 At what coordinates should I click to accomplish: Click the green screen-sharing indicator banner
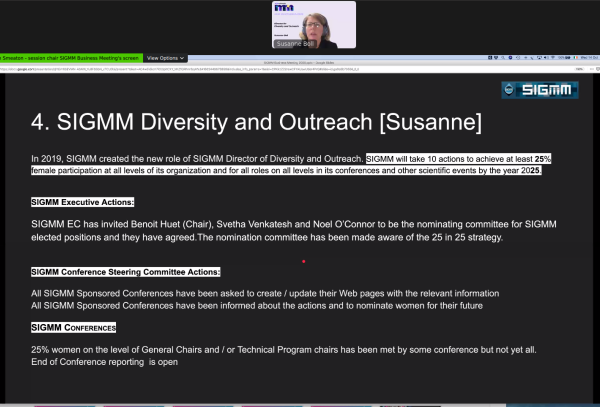point(71,58)
